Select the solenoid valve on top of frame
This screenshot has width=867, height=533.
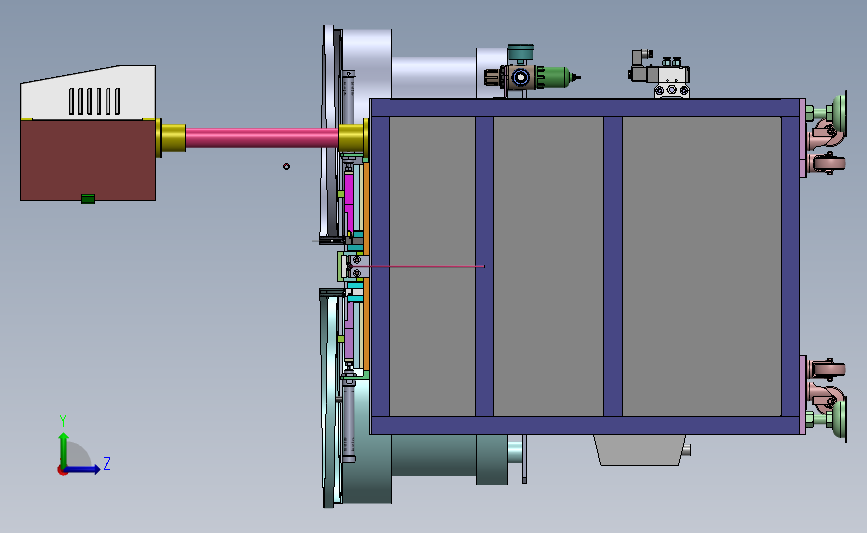point(659,74)
